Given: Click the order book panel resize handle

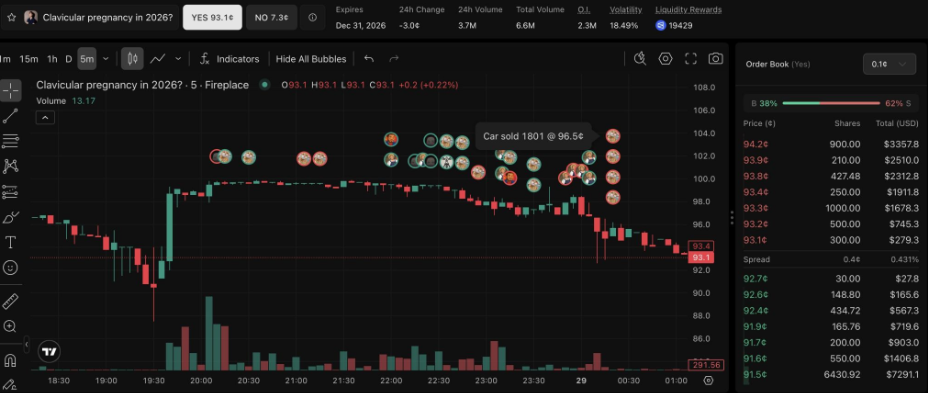Looking at the screenshot, I should pos(732,218).
